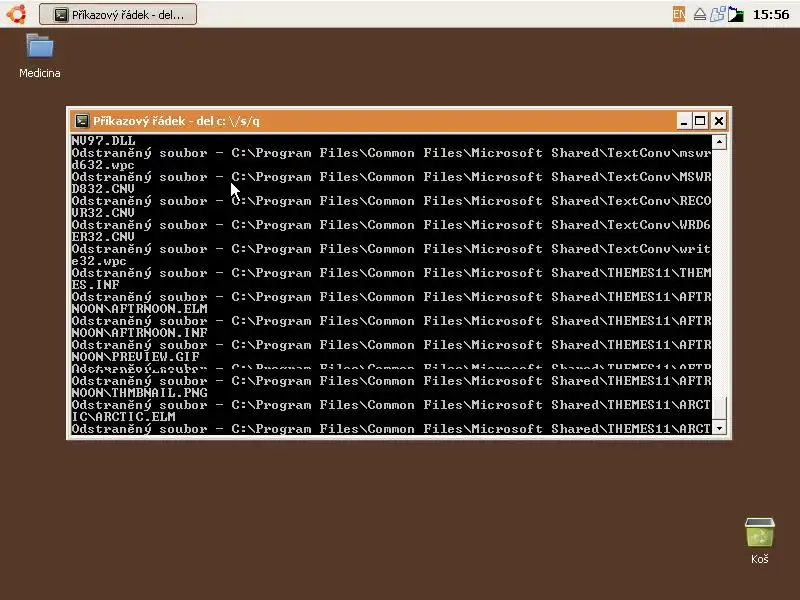
Task: Open the Koš recycle bin icon
Action: pos(759,541)
